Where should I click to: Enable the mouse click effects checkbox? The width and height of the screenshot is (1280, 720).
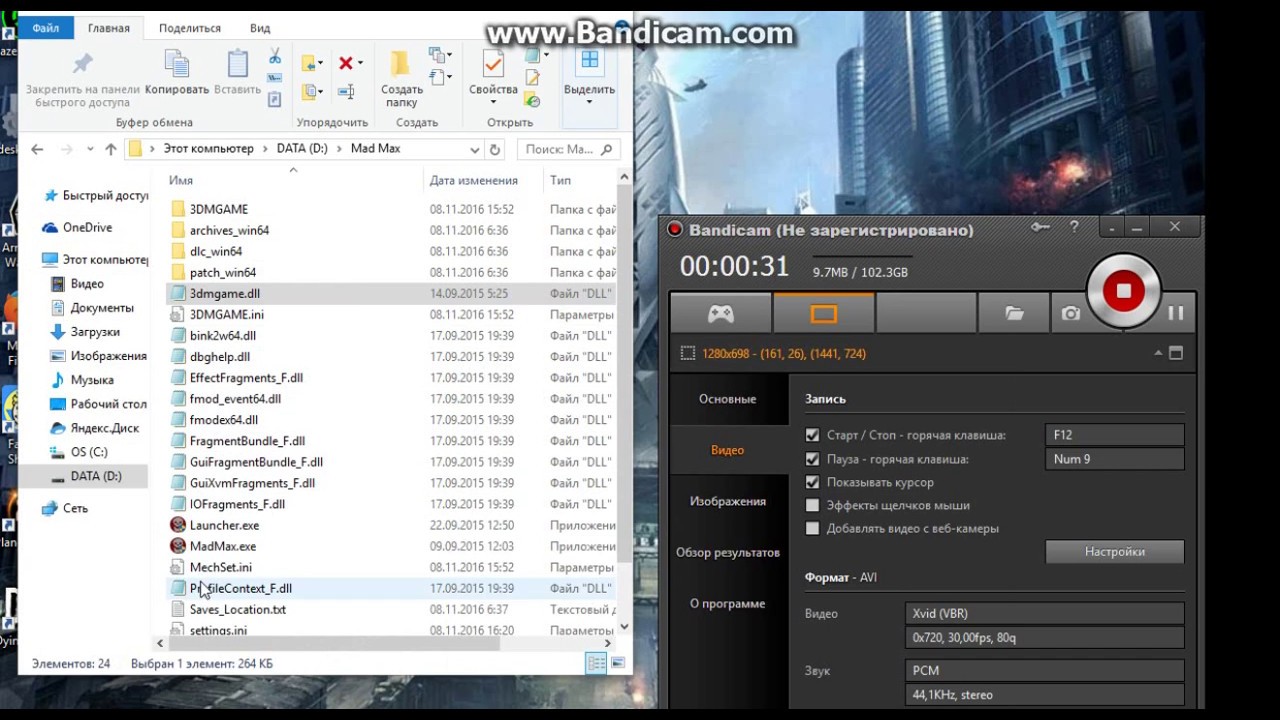[x=812, y=505]
